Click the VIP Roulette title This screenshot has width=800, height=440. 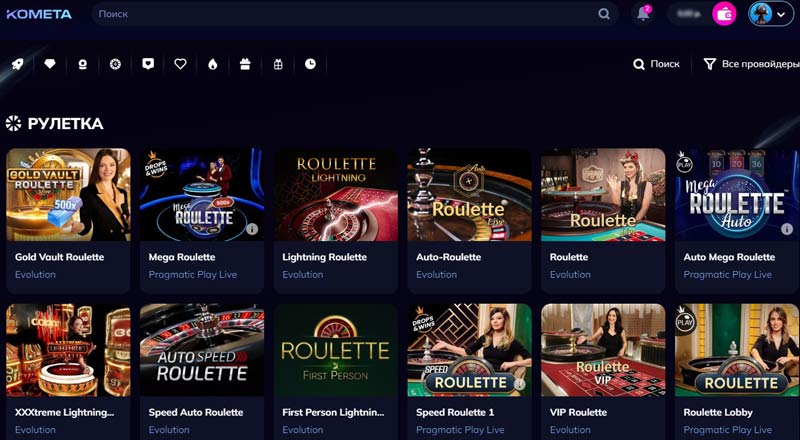click(578, 412)
